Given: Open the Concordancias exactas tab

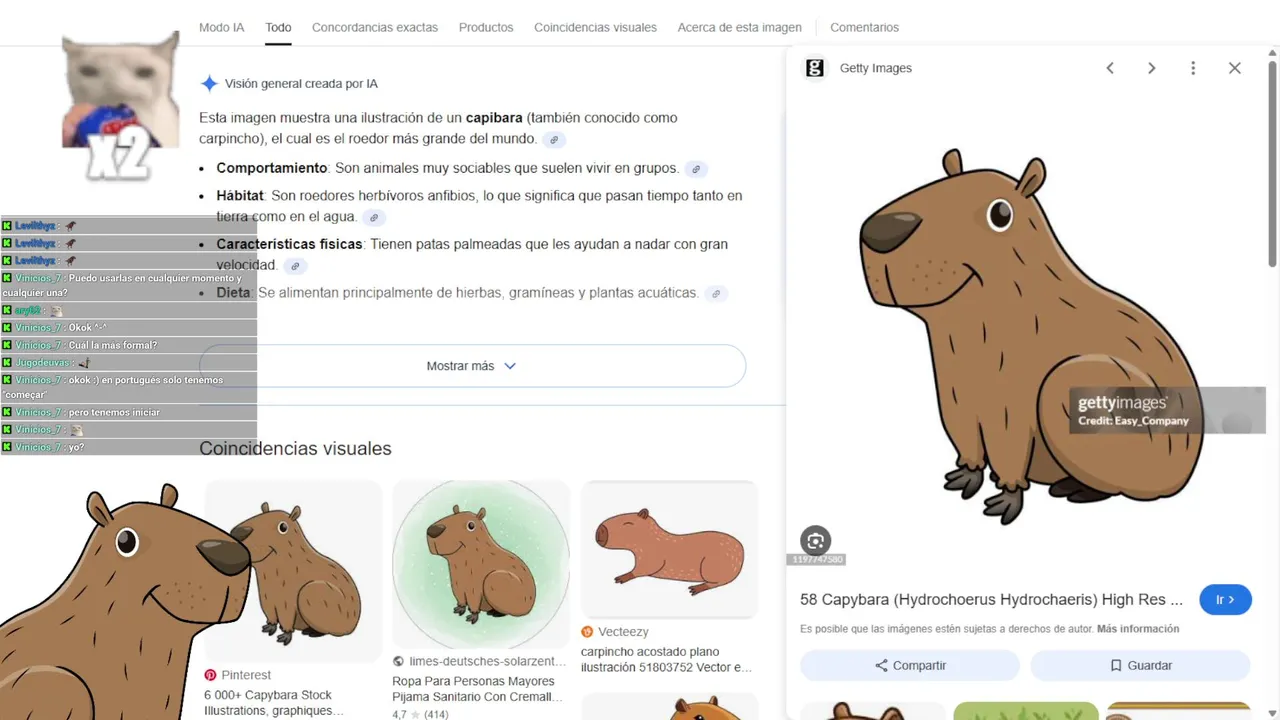Looking at the screenshot, I should (375, 28).
